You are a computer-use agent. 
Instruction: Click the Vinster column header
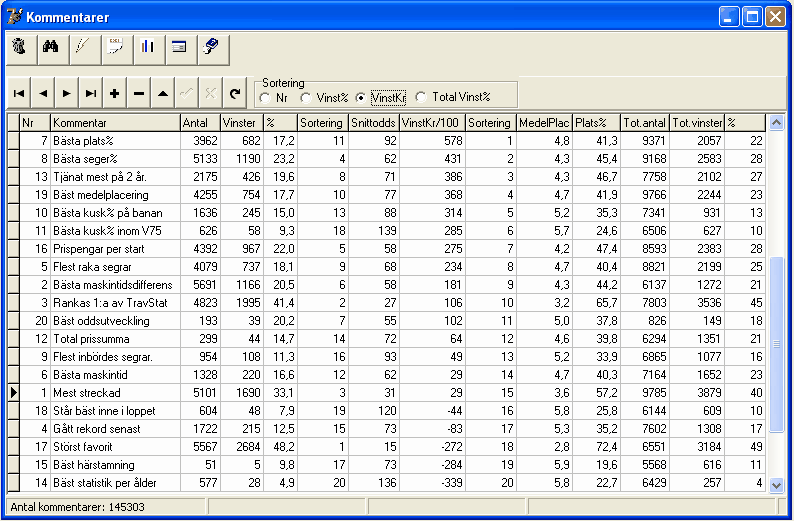242,123
